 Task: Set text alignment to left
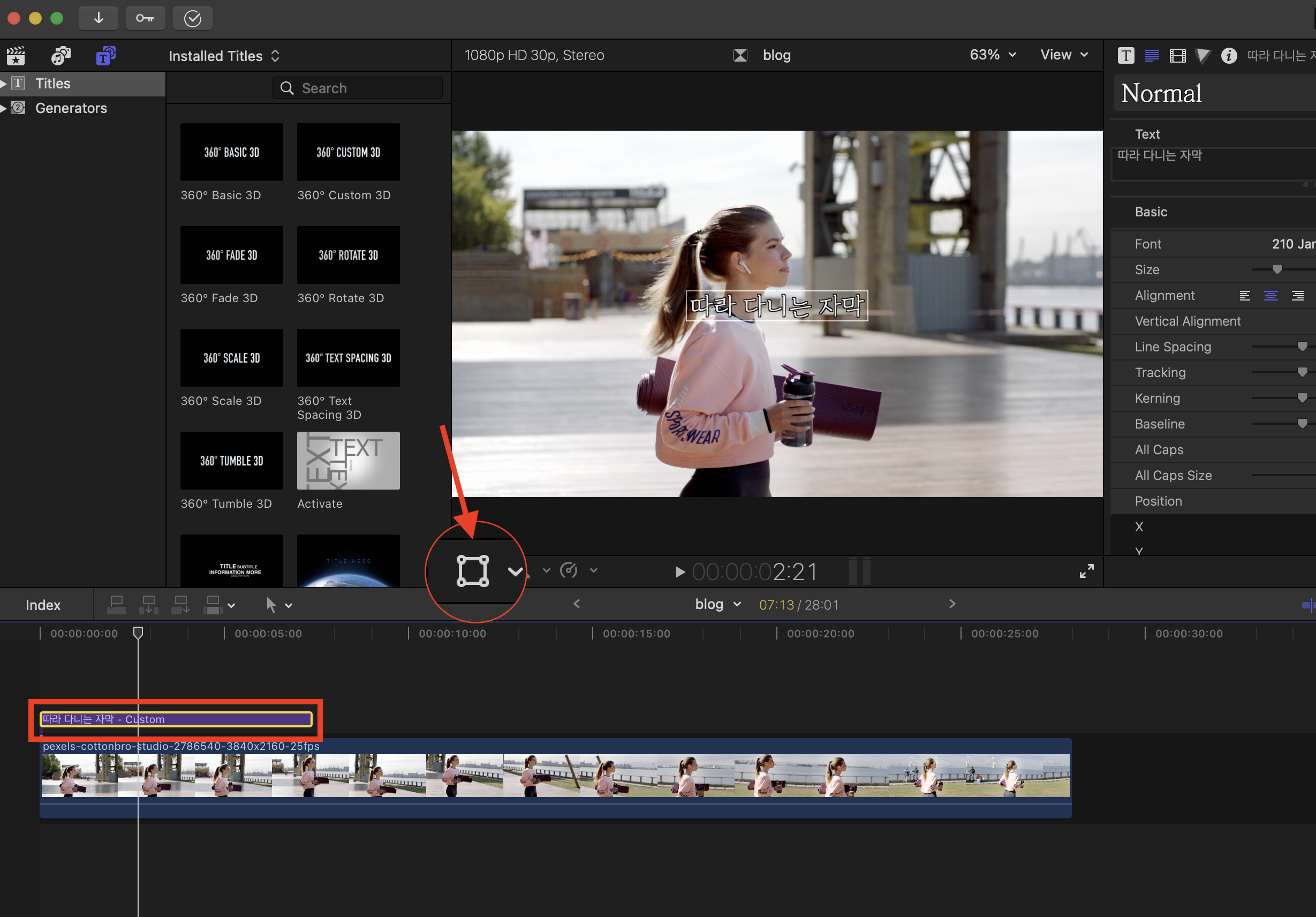coord(1244,296)
